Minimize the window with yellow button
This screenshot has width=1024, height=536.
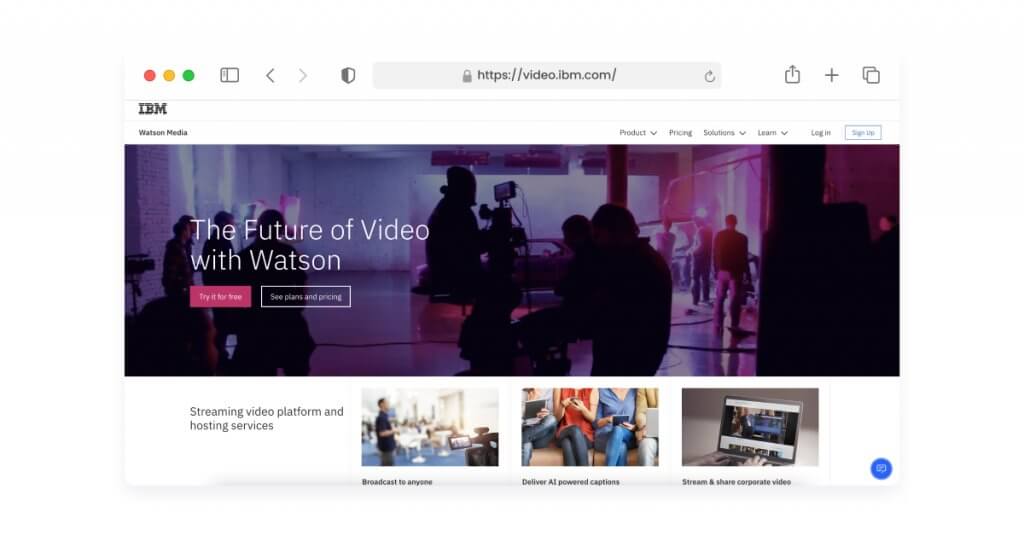(169, 76)
